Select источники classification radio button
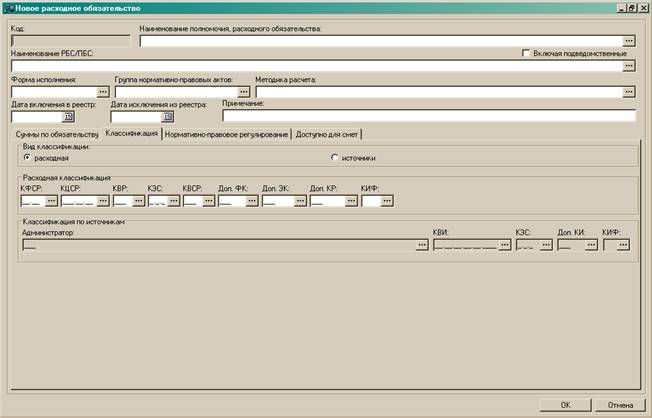The height and width of the screenshot is (418, 652). 334,158
